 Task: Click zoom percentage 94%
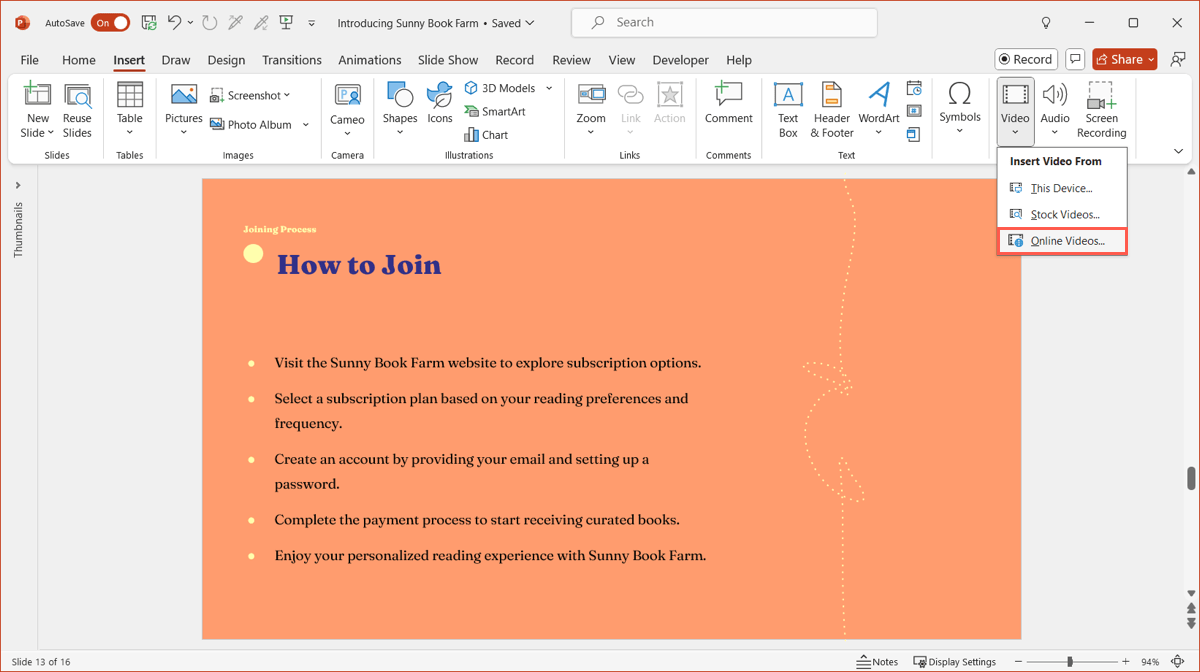(x=1150, y=662)
